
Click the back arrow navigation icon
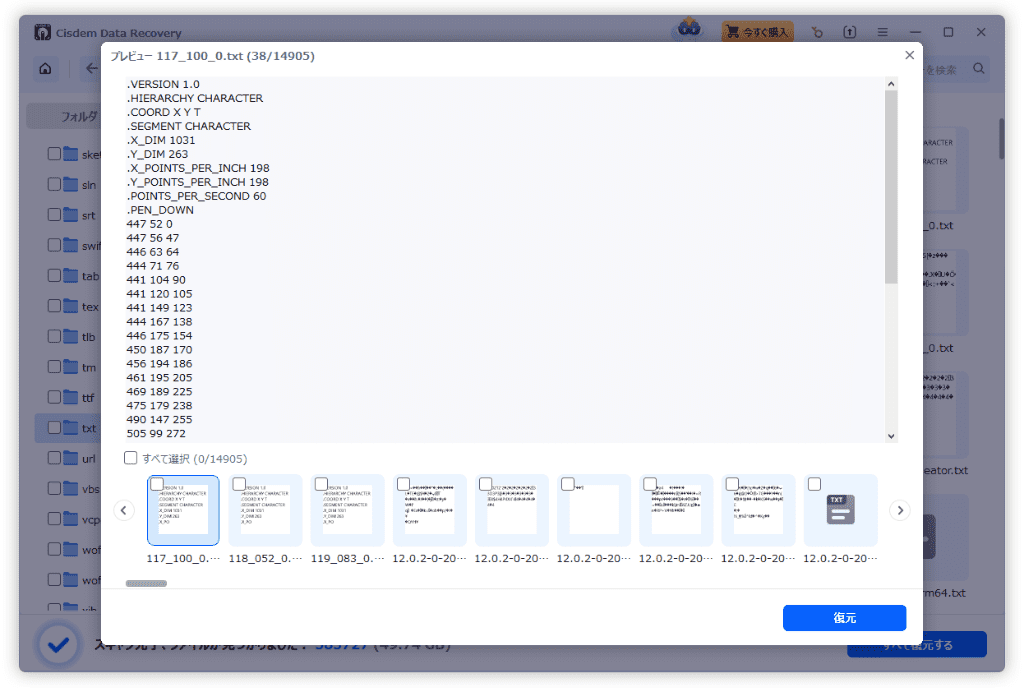(91, 68)
